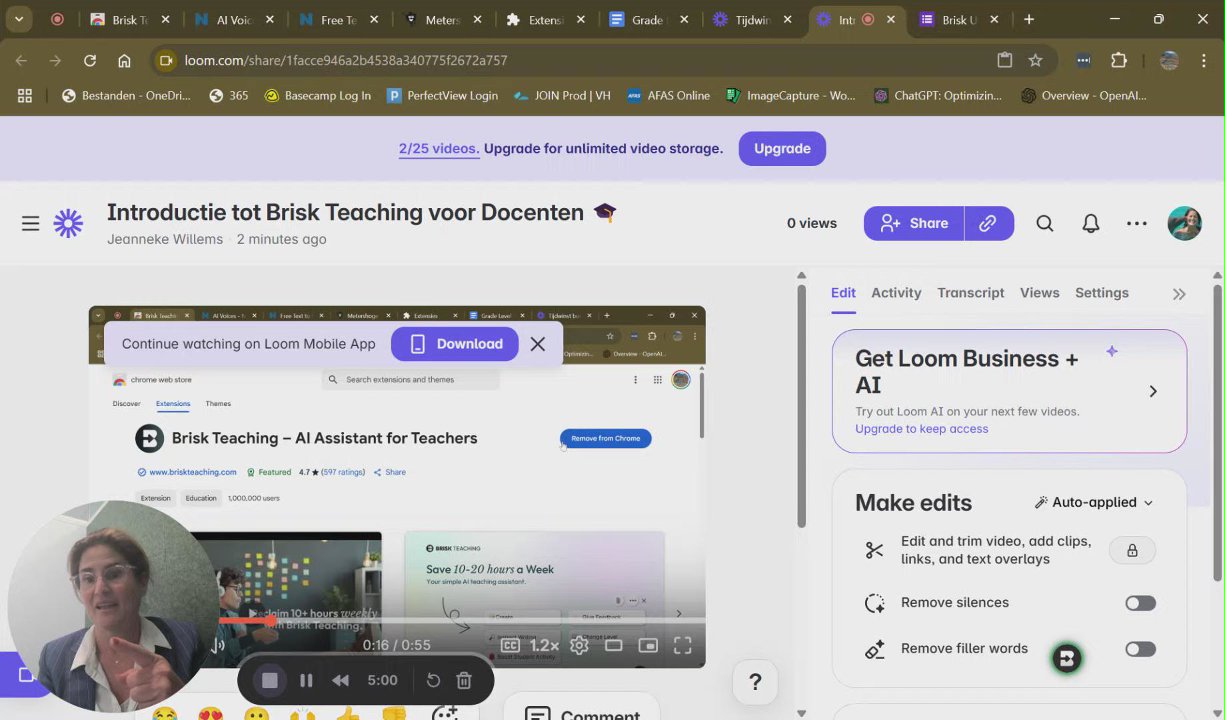Screen dimensions: 1225x720
Task: Switch video to theater mode
Action: coord(614,646)
